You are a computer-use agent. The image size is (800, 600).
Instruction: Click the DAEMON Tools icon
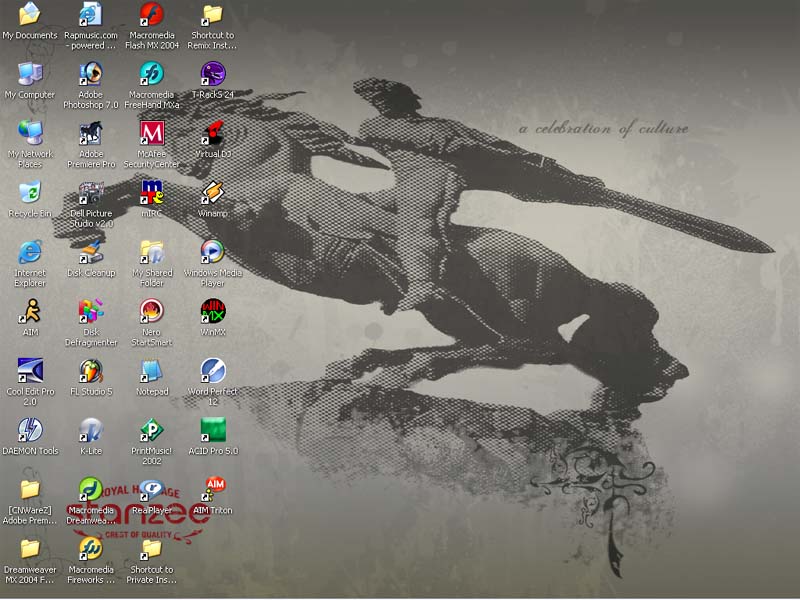30,430
